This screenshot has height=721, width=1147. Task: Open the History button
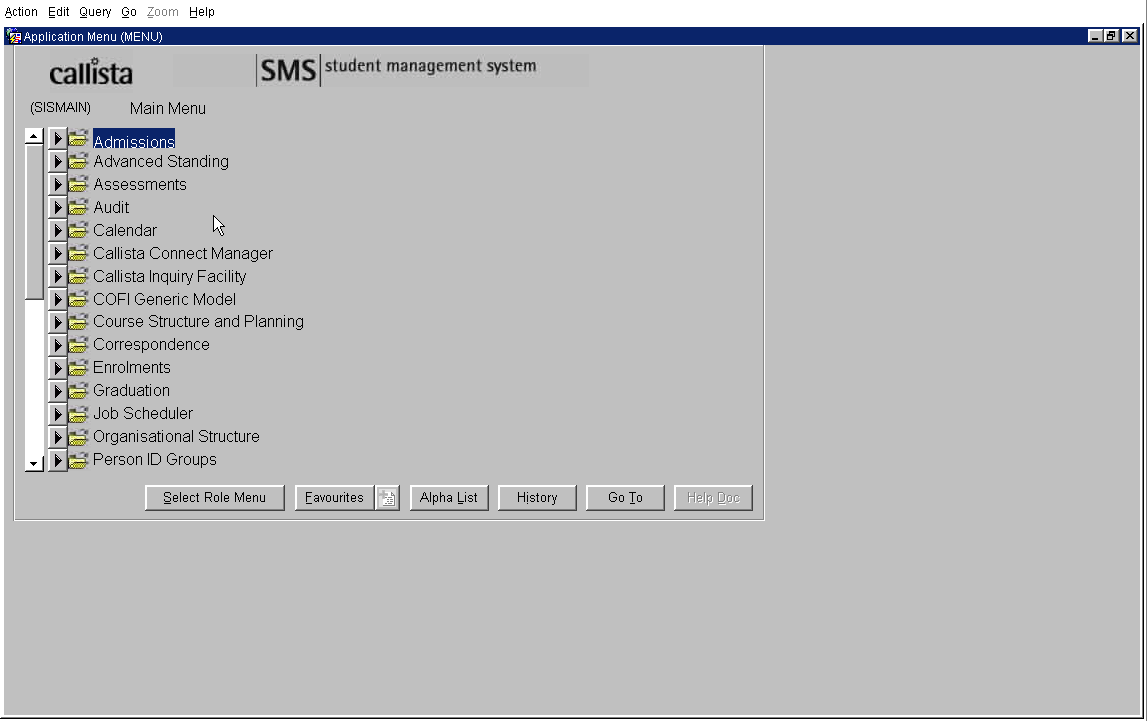537,498
